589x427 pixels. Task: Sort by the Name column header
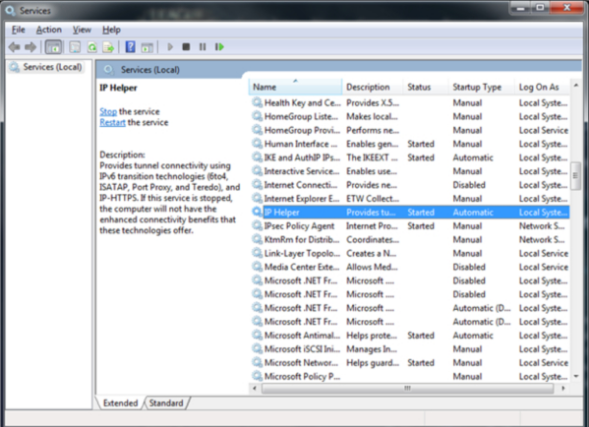[295, 87]
